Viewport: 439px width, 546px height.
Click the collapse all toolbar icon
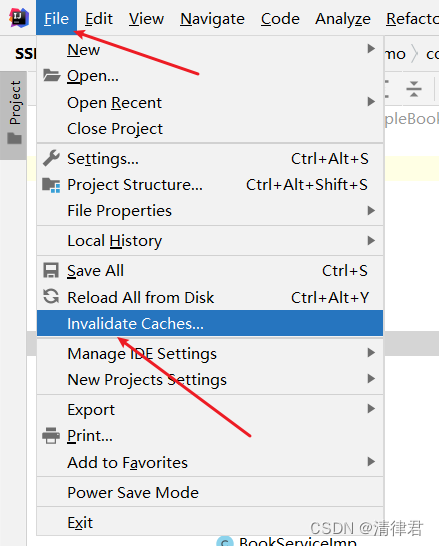(x=414, y=89)
